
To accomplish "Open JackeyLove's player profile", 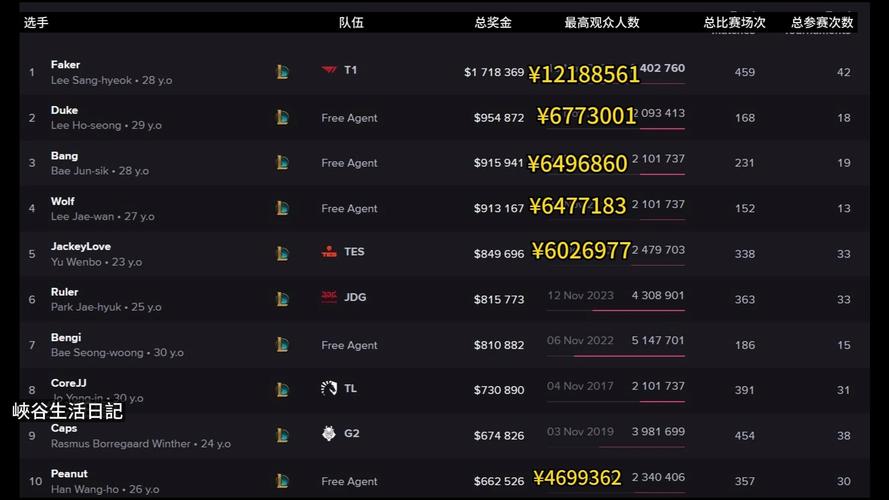I will click(x=80, y=246).
